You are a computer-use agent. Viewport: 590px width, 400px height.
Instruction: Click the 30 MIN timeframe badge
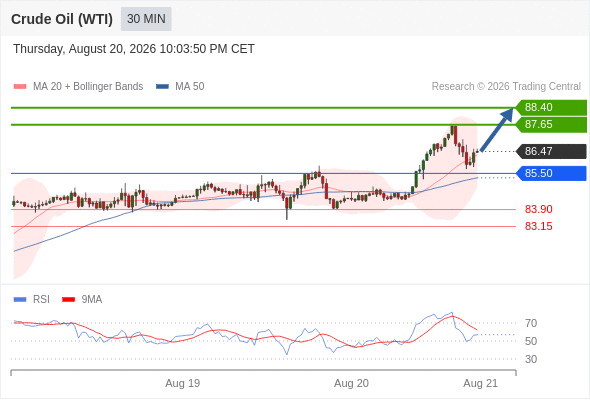(x=146, y=19)
